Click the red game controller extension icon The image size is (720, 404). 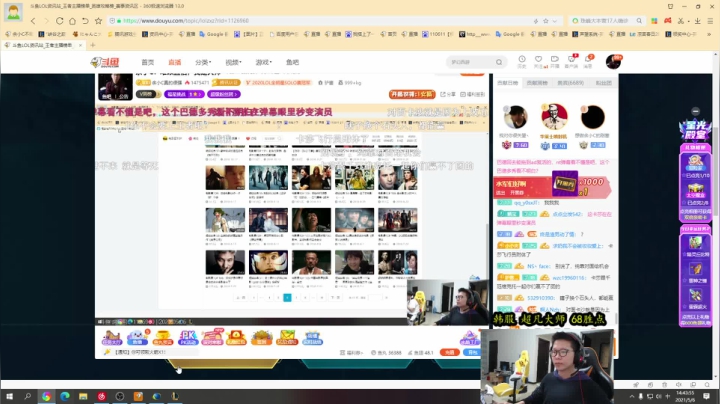pyautogui.click(x=668, y=21)
